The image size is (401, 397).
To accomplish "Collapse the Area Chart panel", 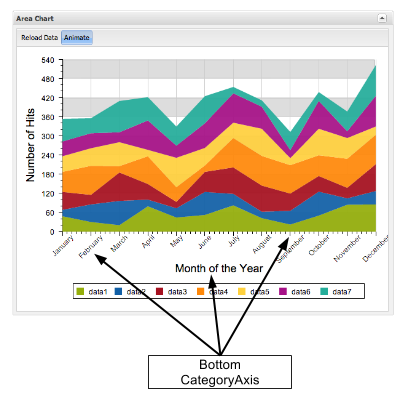I will point(382,18).
